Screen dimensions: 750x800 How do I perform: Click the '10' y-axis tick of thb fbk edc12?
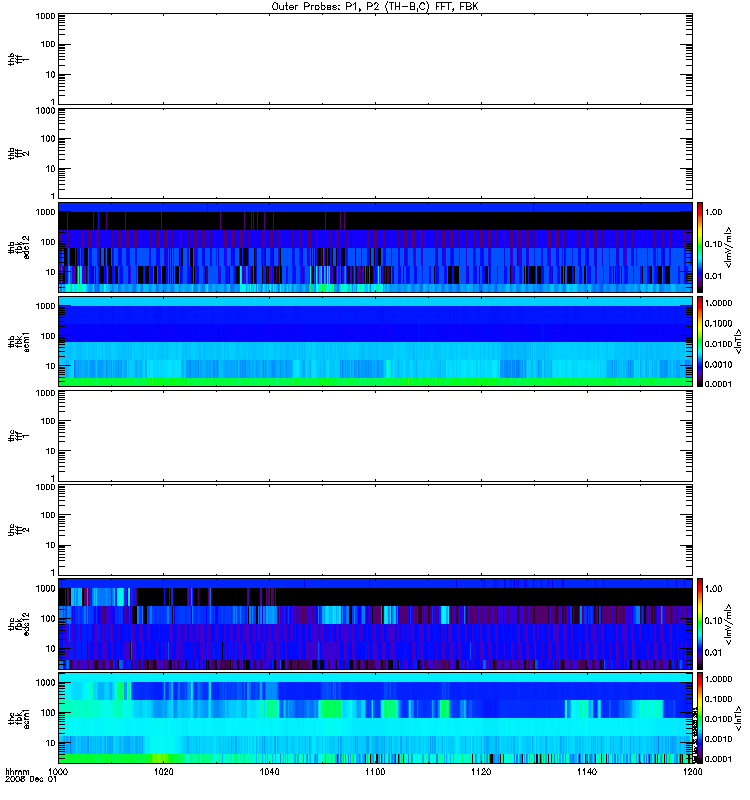(x=51, y=272)
